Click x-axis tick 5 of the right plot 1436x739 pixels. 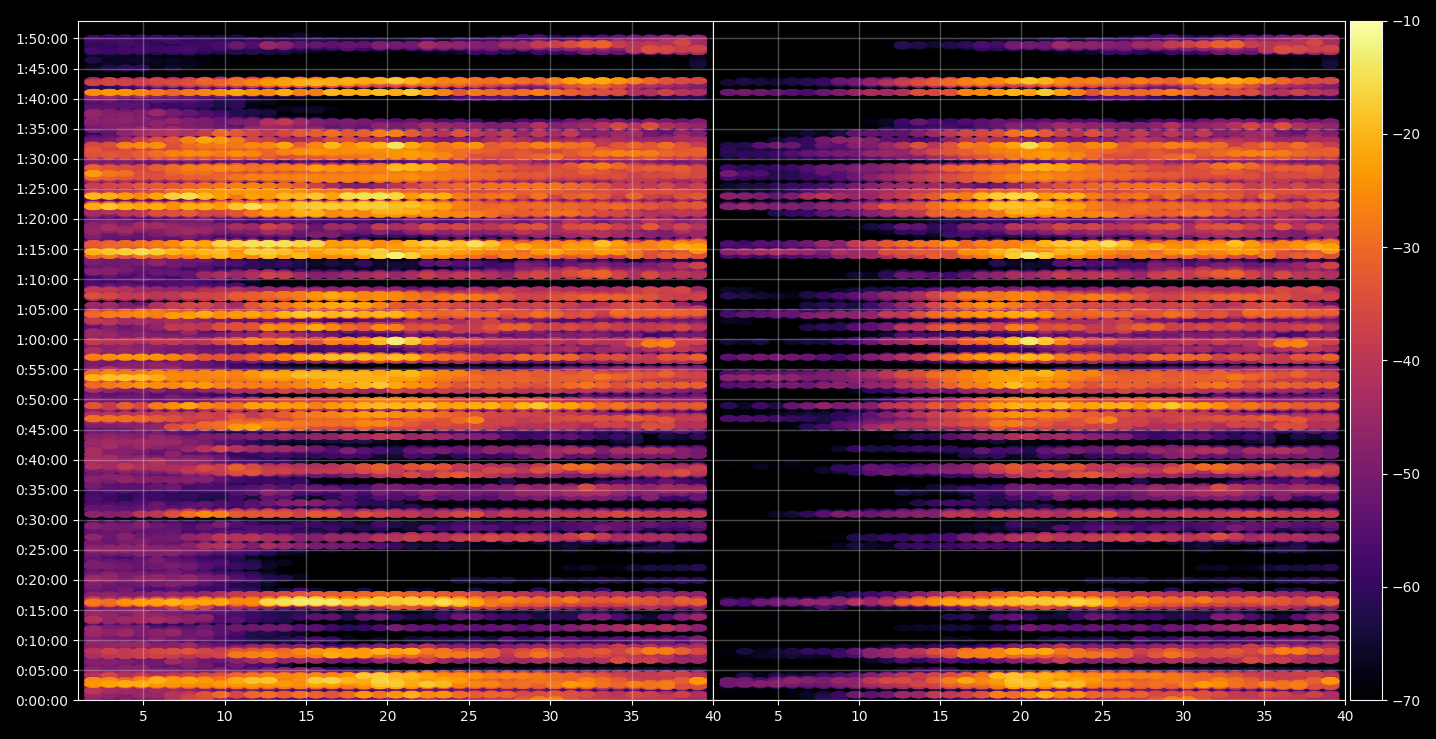pos(777,717)
